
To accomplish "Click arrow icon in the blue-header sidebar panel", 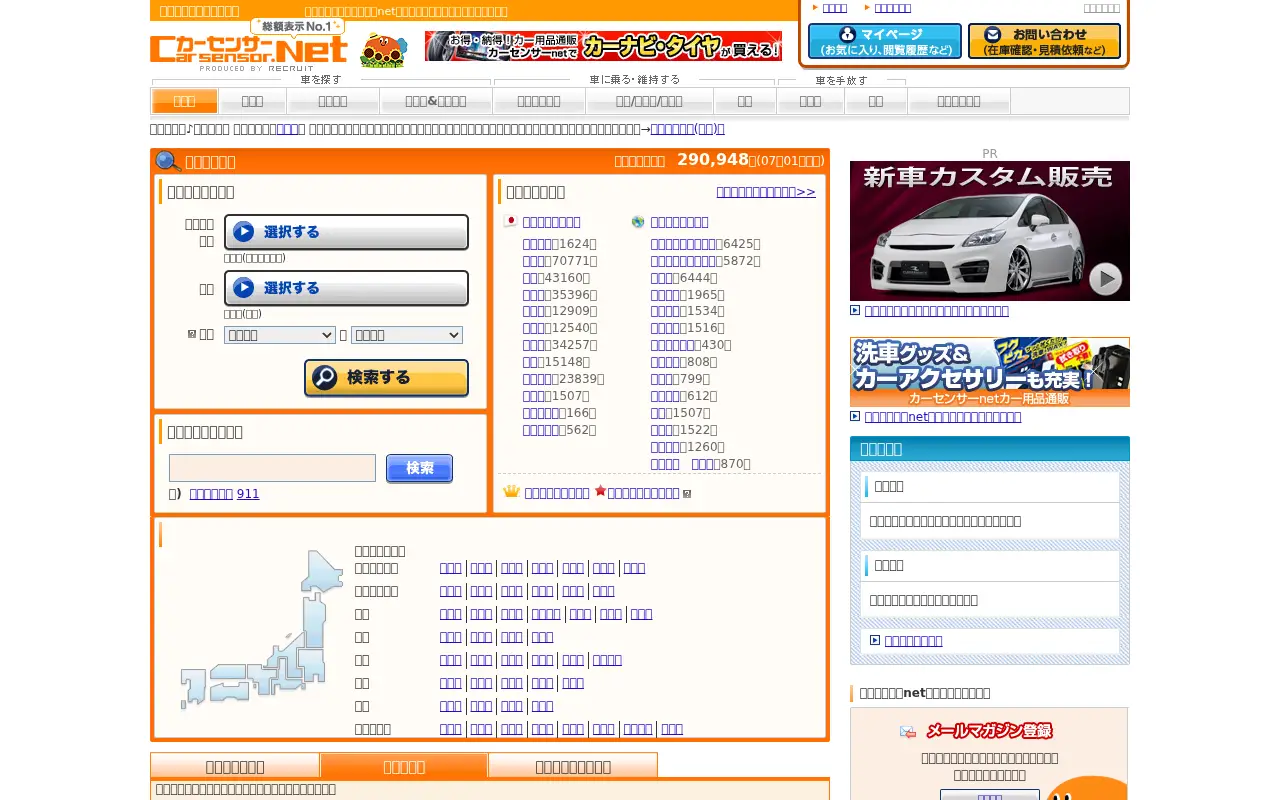I will pos(875,640).
